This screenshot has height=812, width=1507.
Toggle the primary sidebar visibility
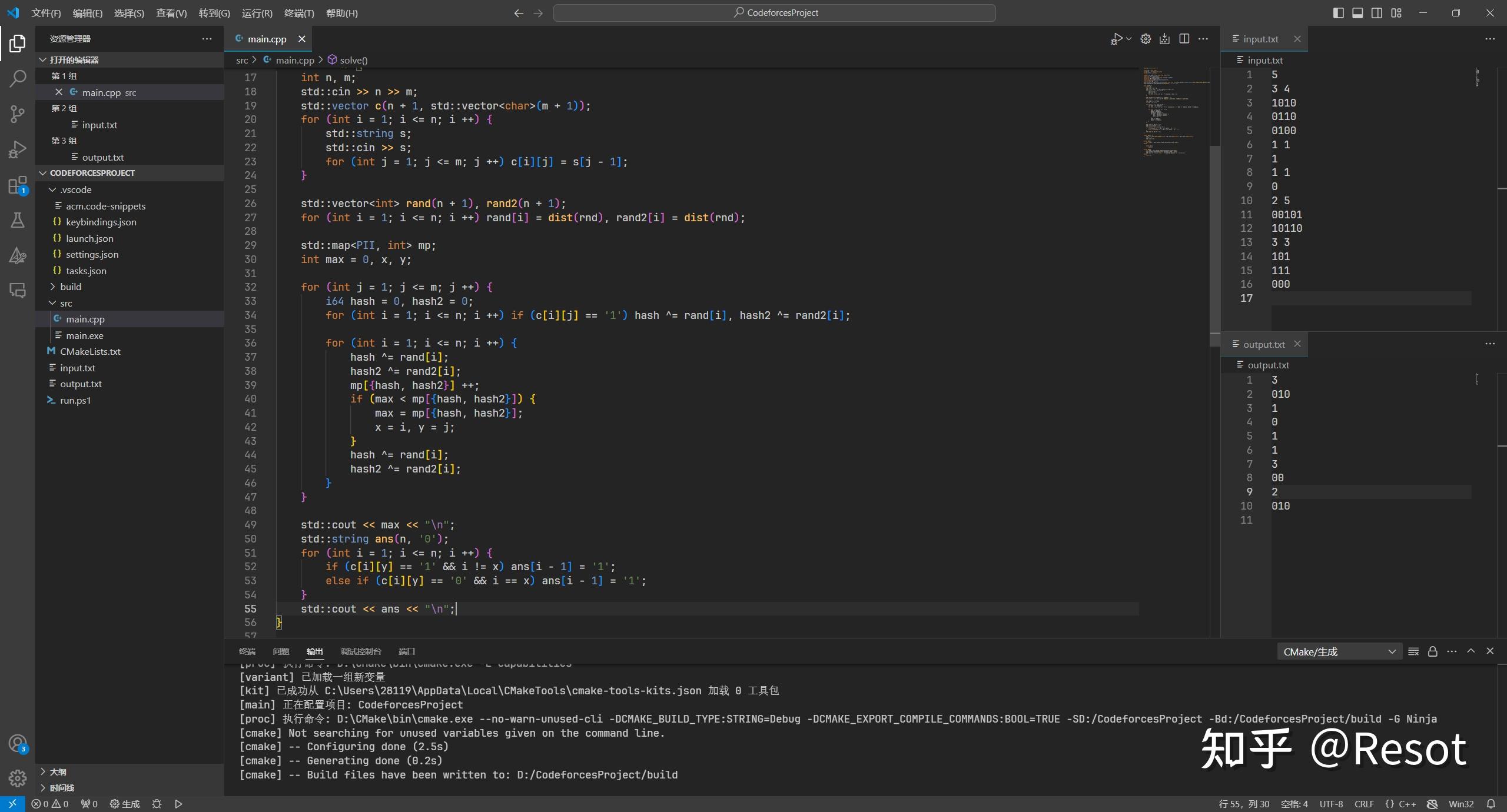[1337, 12]
